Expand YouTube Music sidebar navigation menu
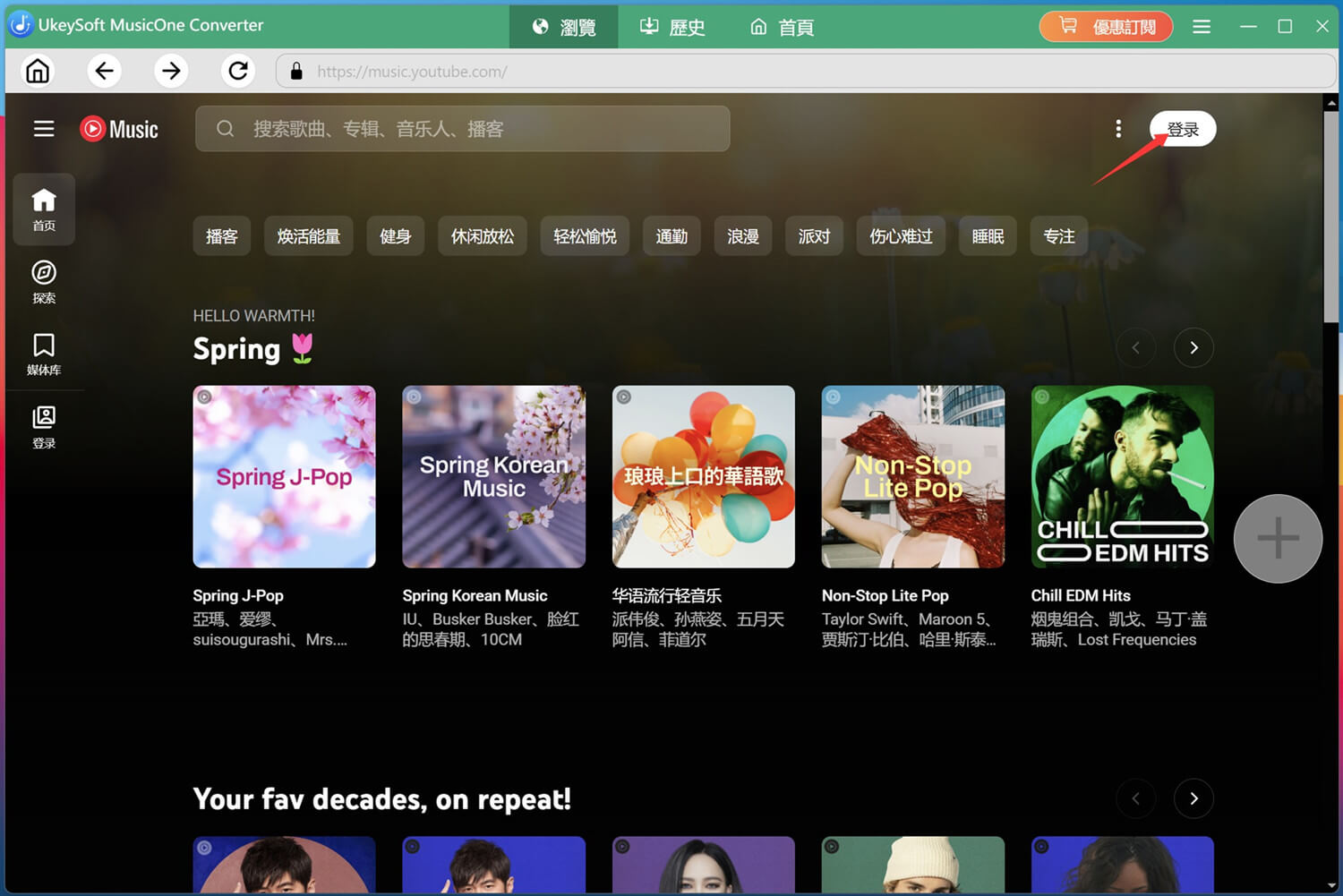This screenshot has width=1343, height=896. [43, 128]
